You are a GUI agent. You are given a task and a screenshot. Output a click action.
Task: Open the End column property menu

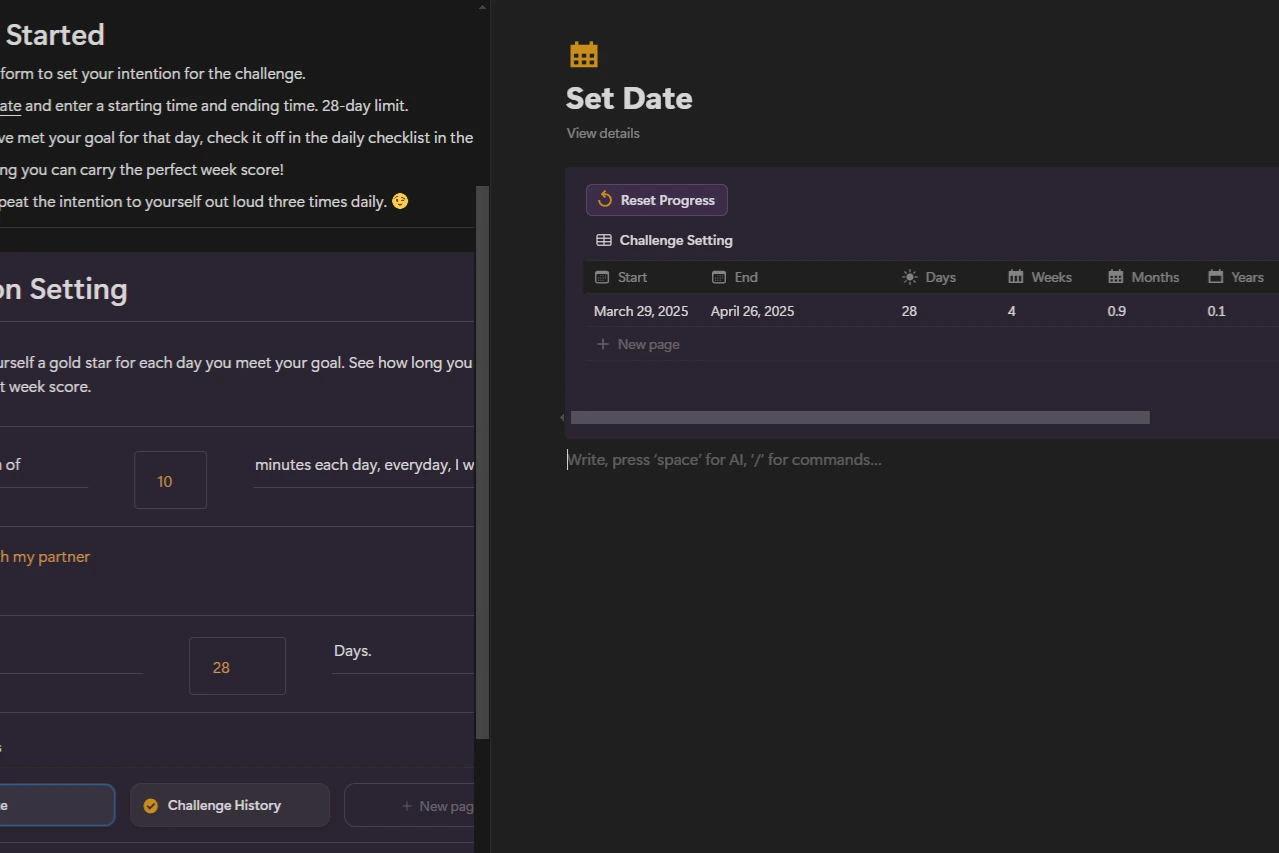735,277
